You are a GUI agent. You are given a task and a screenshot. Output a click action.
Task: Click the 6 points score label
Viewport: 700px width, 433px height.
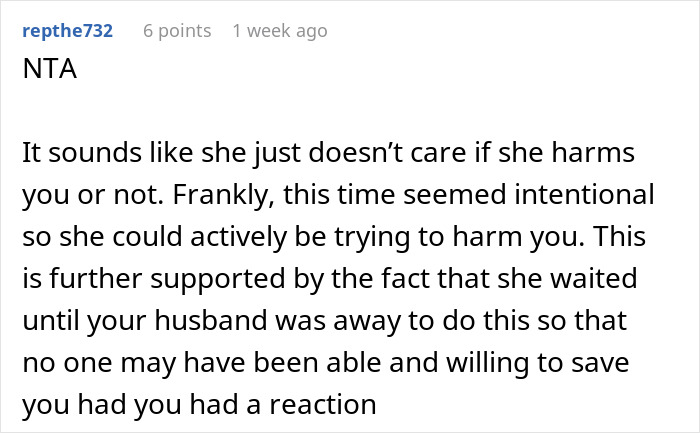pos(177,31)
